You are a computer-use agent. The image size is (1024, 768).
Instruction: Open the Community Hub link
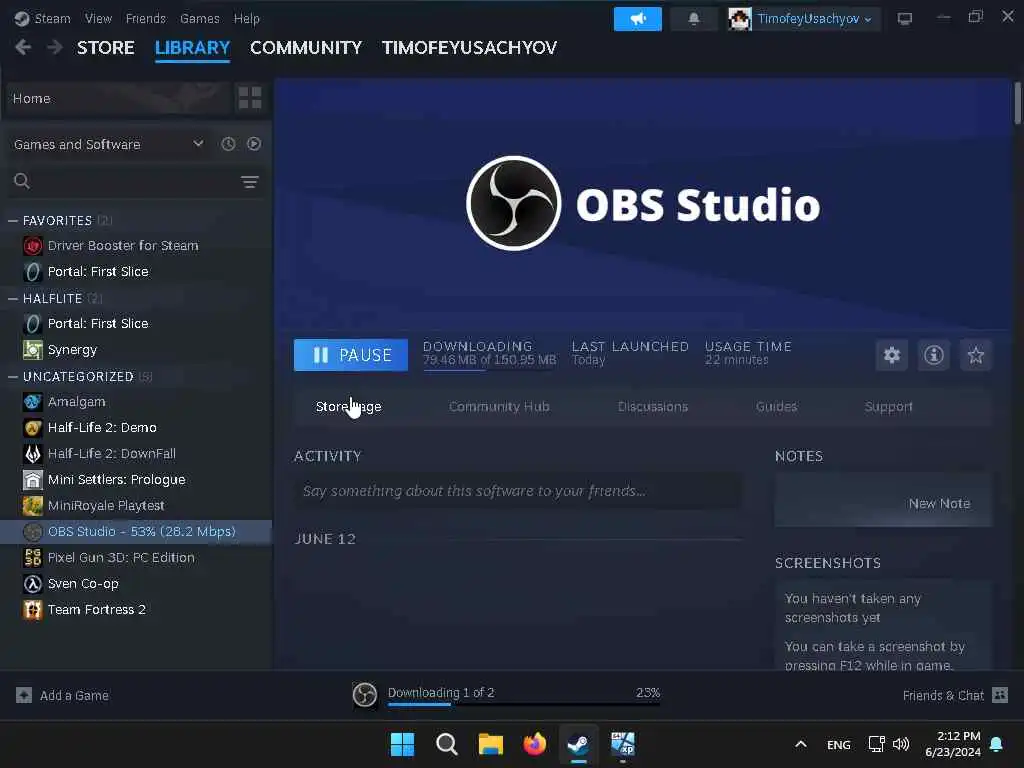click(499, 407)
